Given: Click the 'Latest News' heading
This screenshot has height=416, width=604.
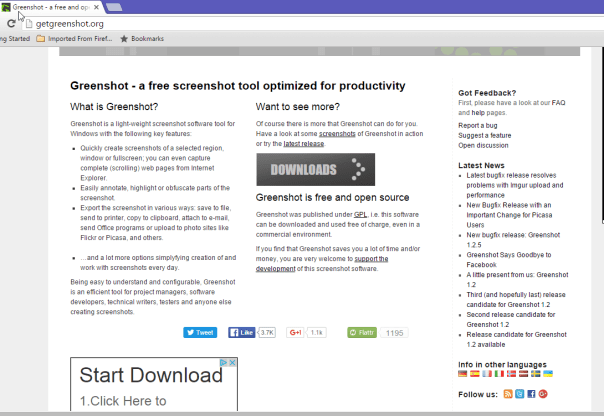Looking at the screenshot, I should click(481, 165).
